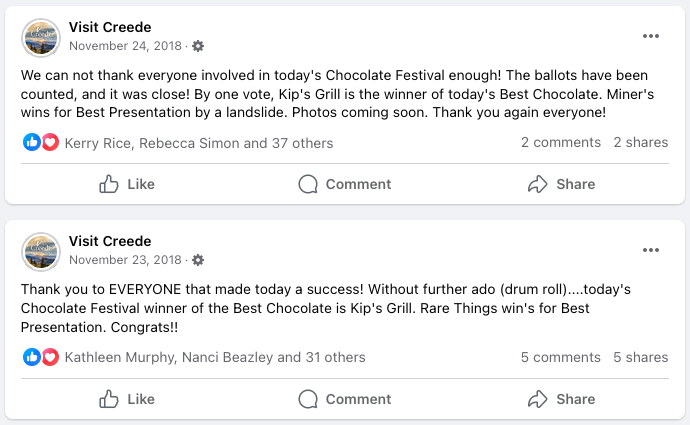Open the Visit Creede page name on the first post
The width and height of the screenshot is (690, 425).
(x=110, y=27)
